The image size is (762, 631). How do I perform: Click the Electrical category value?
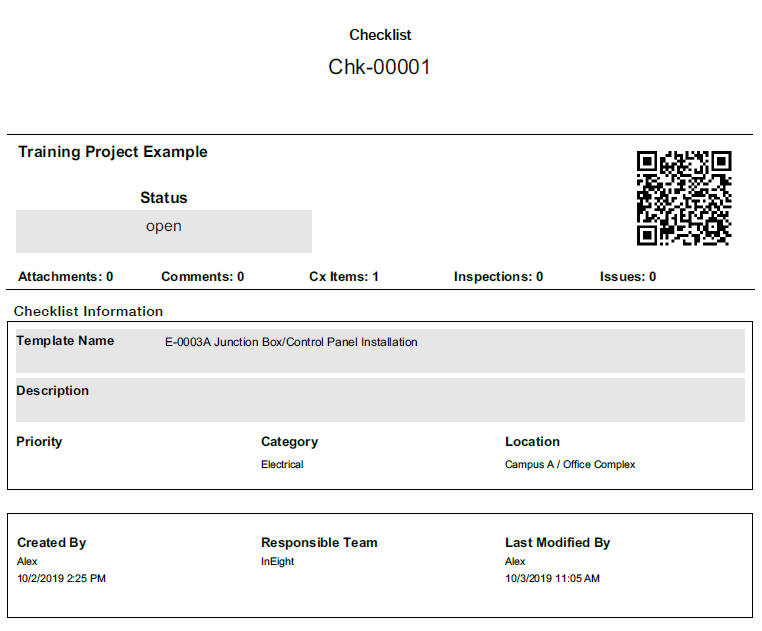coord(282,465)
